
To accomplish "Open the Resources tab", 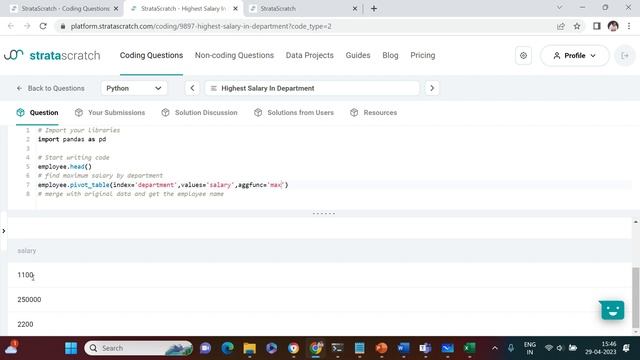I will [x=373, y=113].
